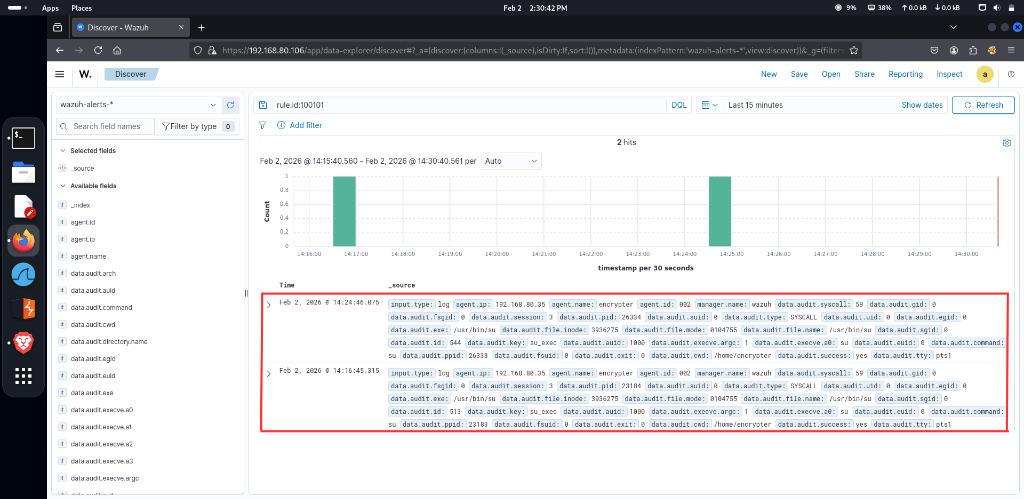The height and width of the screenshot is (499, 1024).
Task: Click the Discover breadcrumb
Action: click(131, 74)
